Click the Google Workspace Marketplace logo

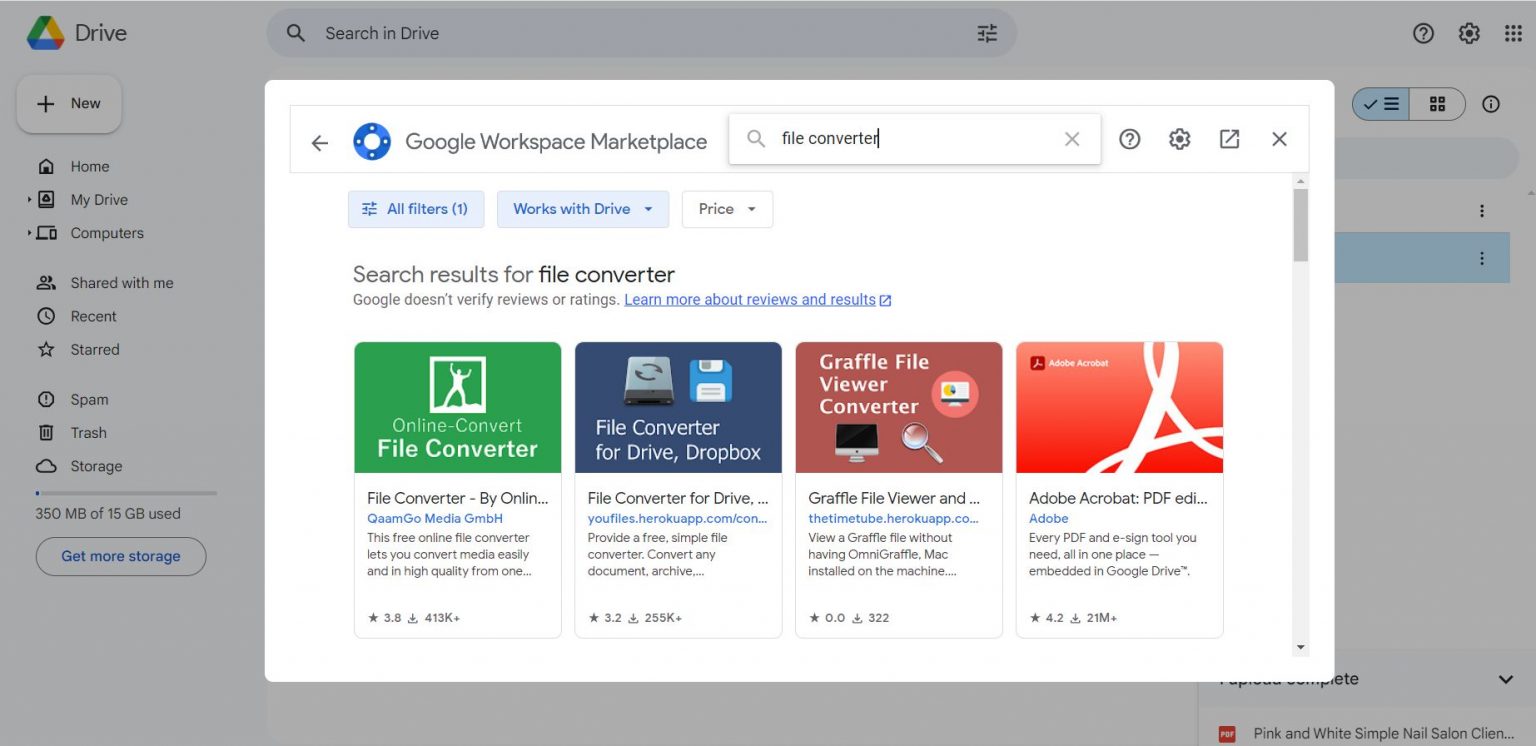click(x=372, y=142)
